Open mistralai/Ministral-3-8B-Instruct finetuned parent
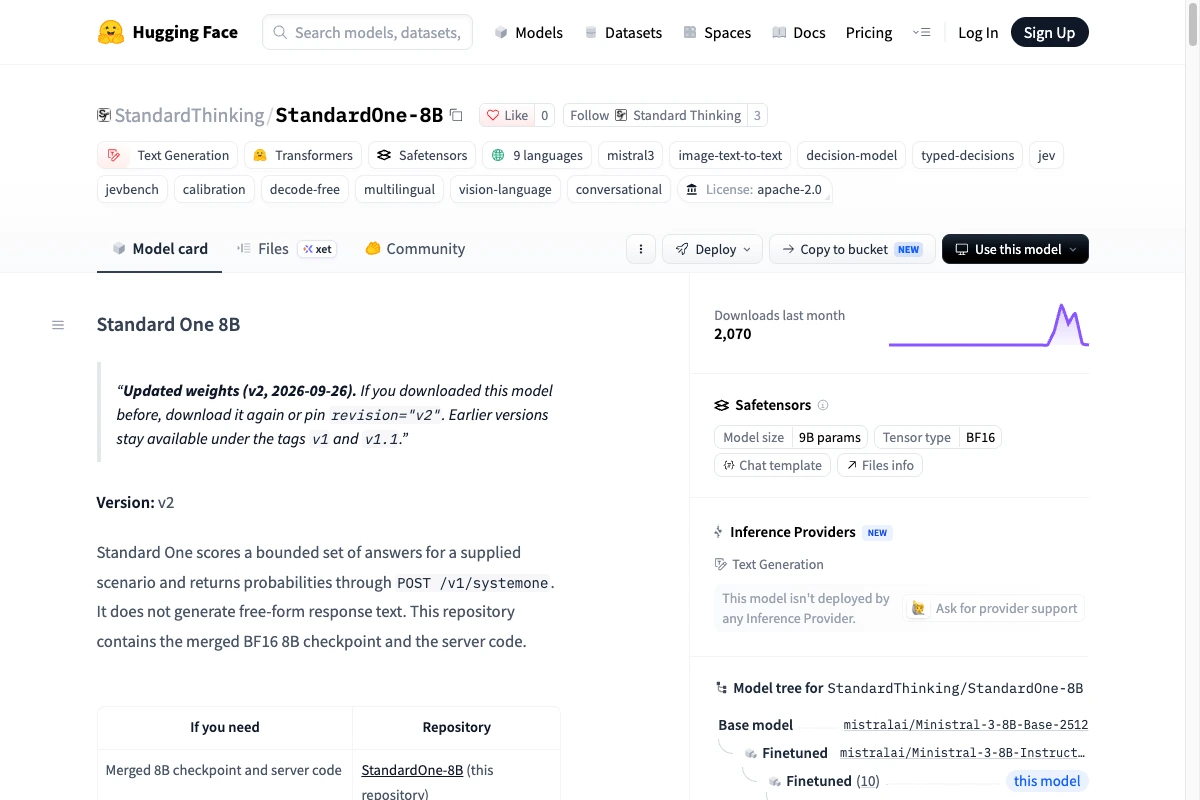This screenshot has height=800, width=1200. (962, 753)
